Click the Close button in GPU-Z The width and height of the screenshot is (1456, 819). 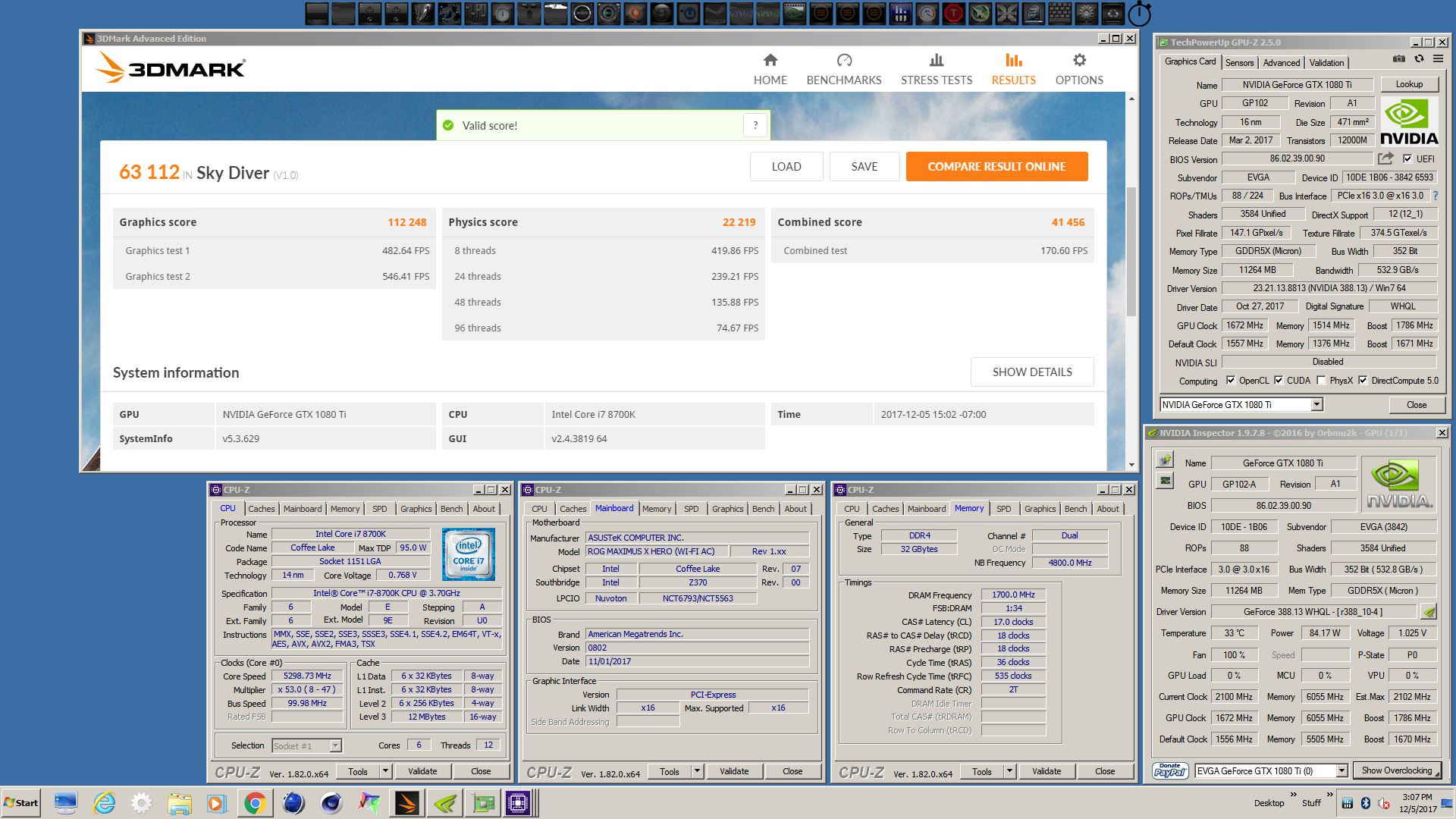pos(1417,405)
